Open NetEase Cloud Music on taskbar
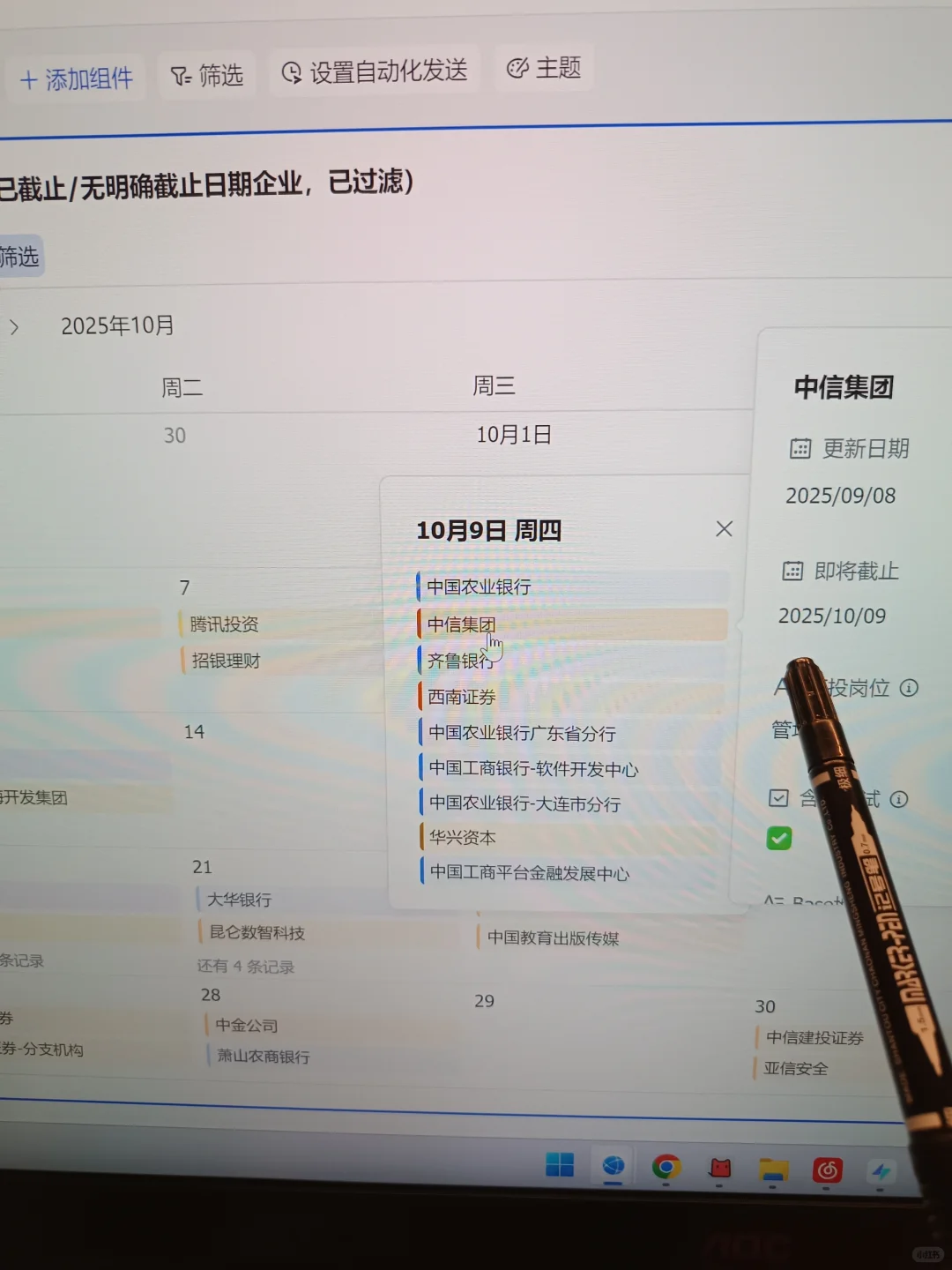The height and width of the screenshot is (1270, 952). pyautogui.click(x=827, y=1170)
